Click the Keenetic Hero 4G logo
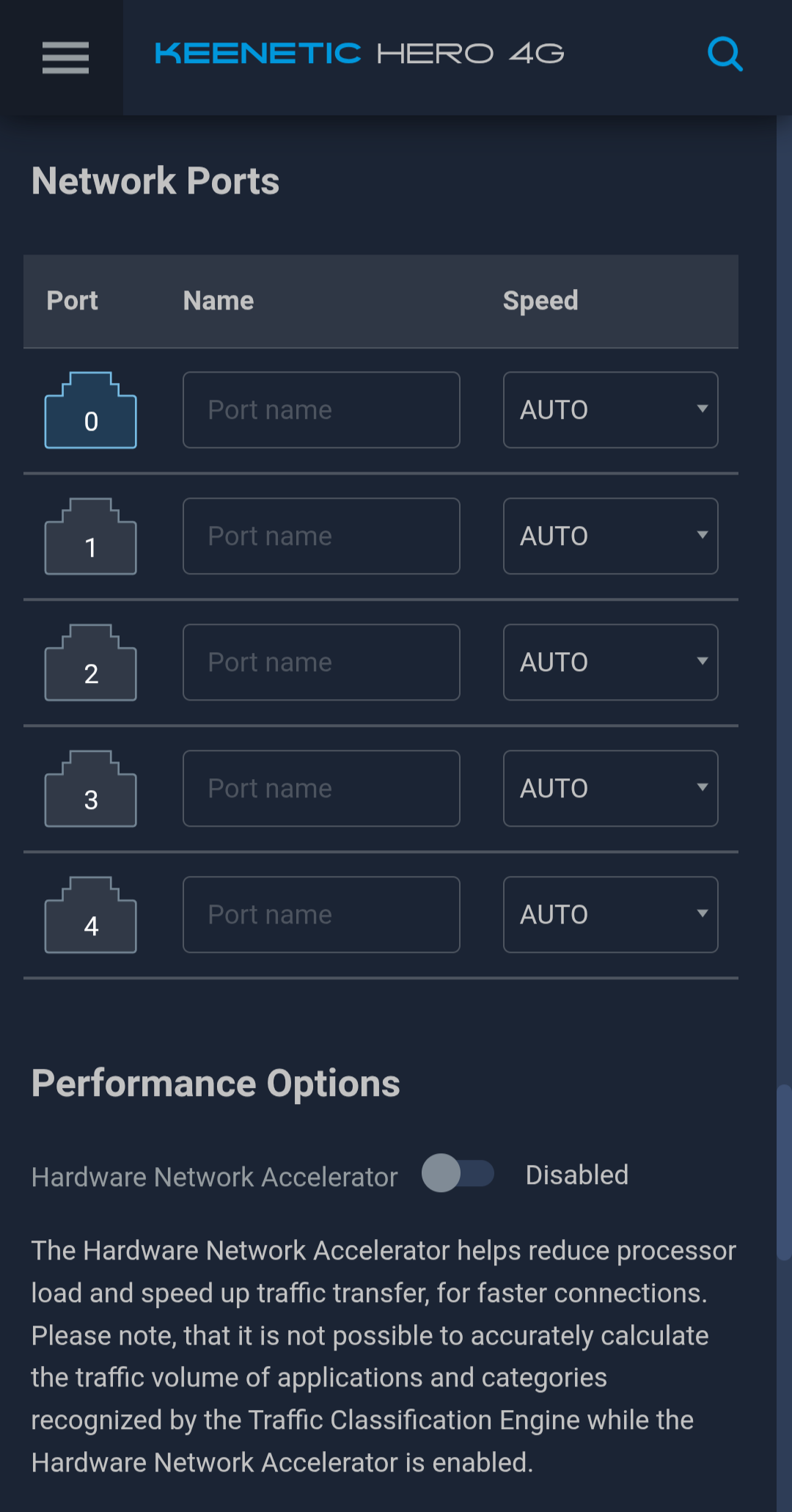 (359, 54)
